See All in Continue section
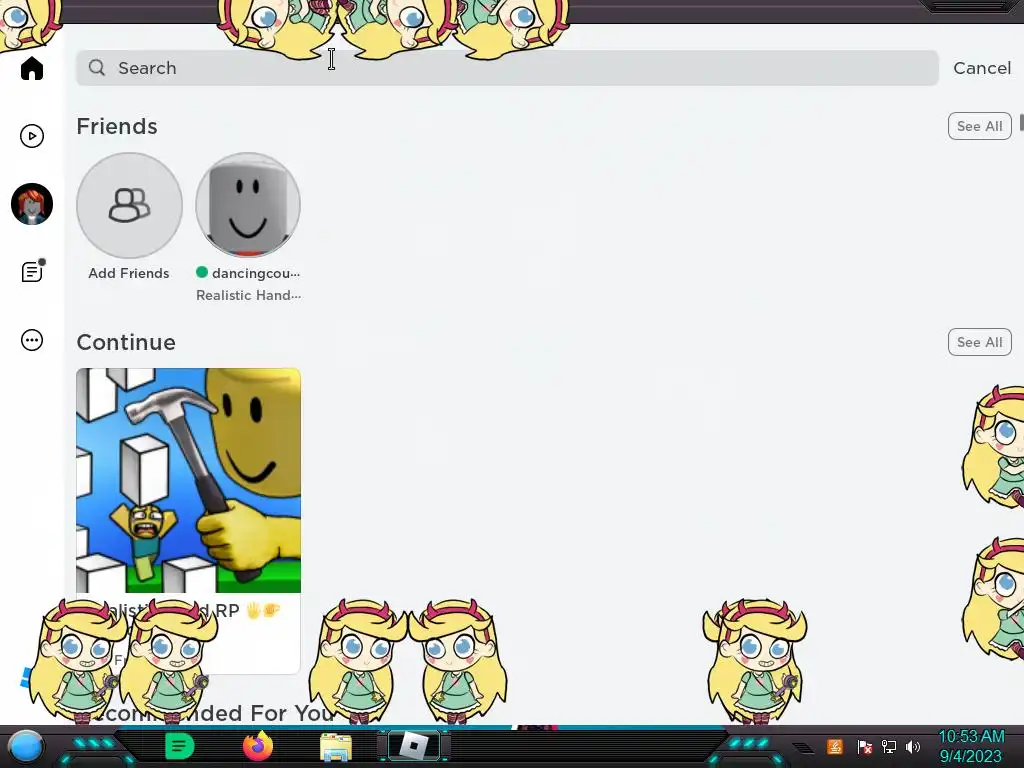The image size is (1024, 768). [979, 342]
